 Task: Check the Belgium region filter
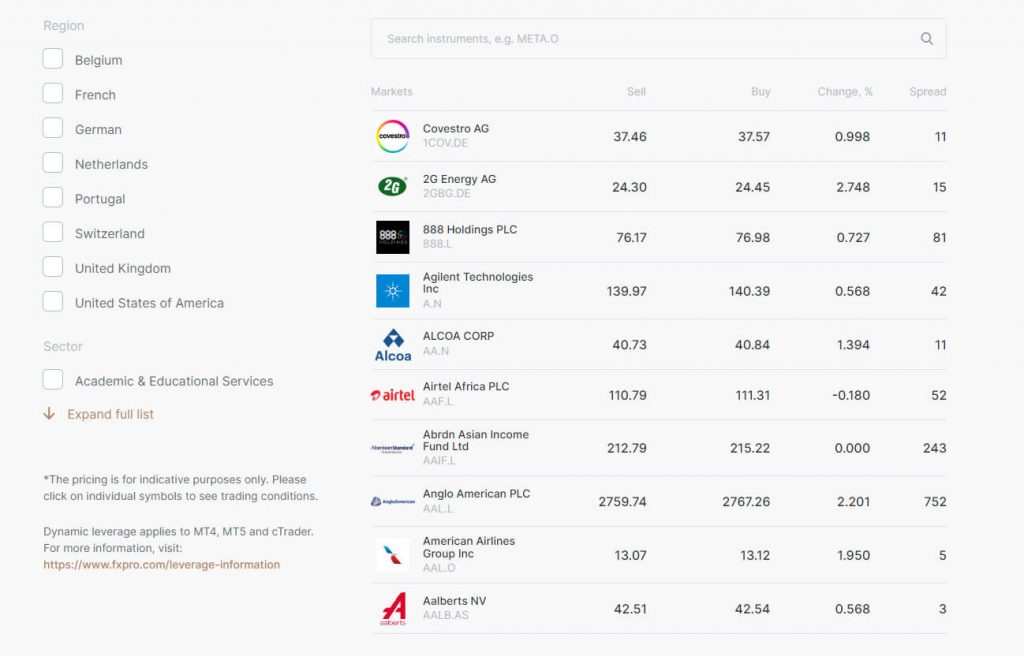[53, 59]
